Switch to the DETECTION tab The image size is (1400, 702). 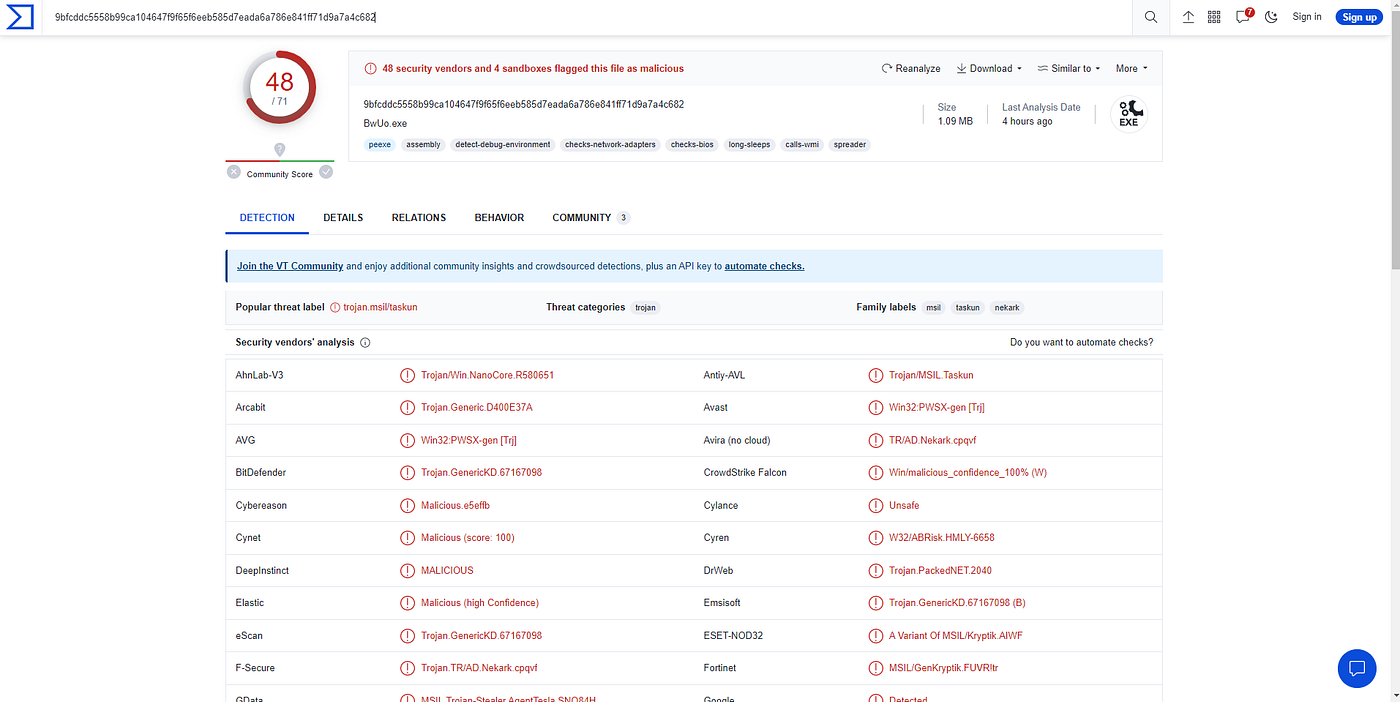pyautogui.click(x=267, y=218)
